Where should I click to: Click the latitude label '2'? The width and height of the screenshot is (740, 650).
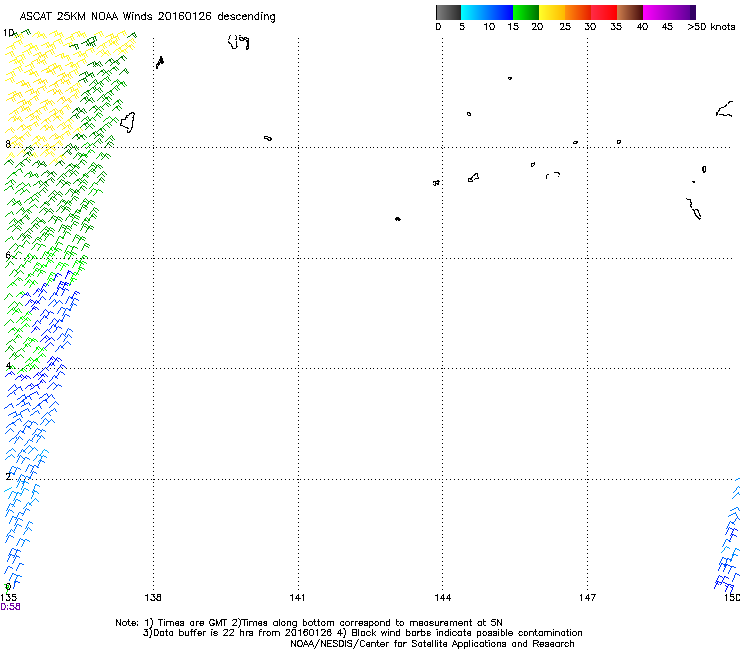[8, 476]
